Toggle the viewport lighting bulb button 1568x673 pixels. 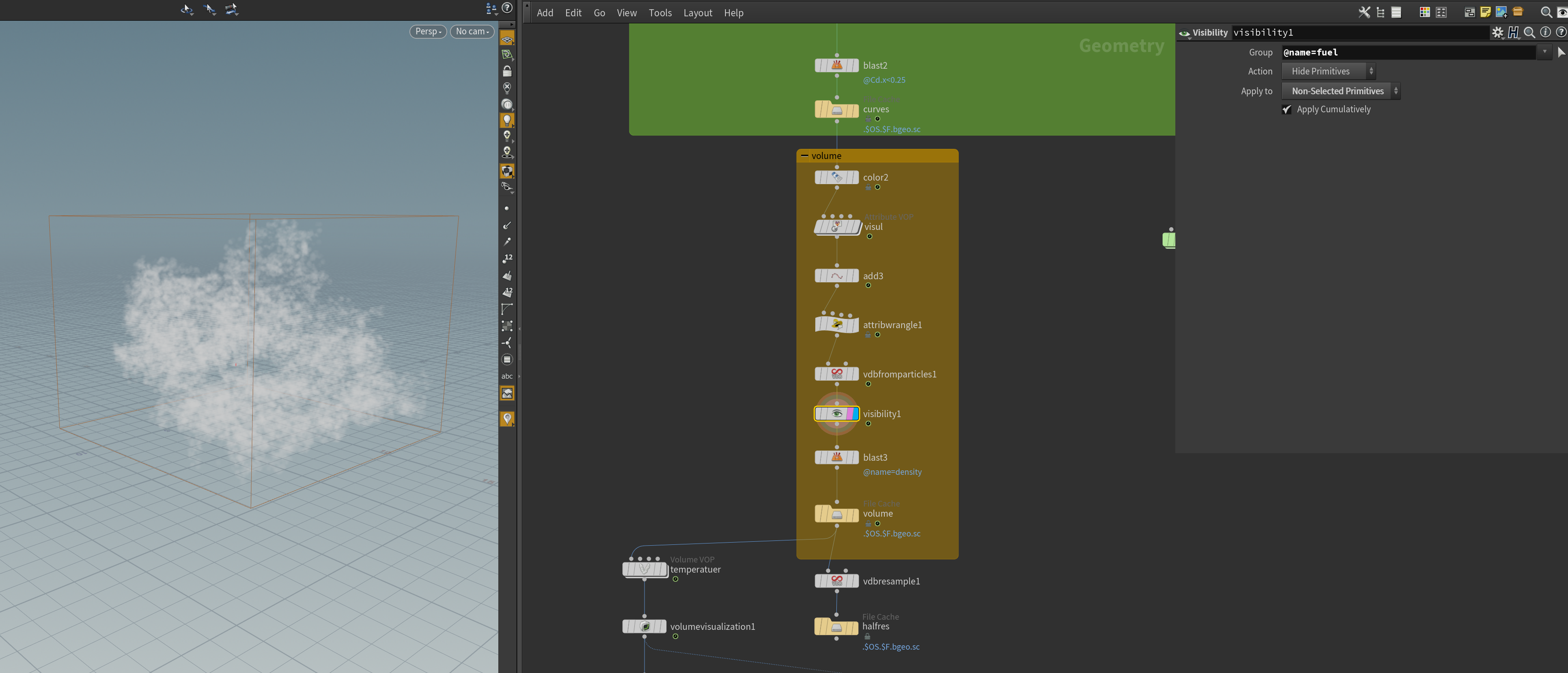(506, 120)
